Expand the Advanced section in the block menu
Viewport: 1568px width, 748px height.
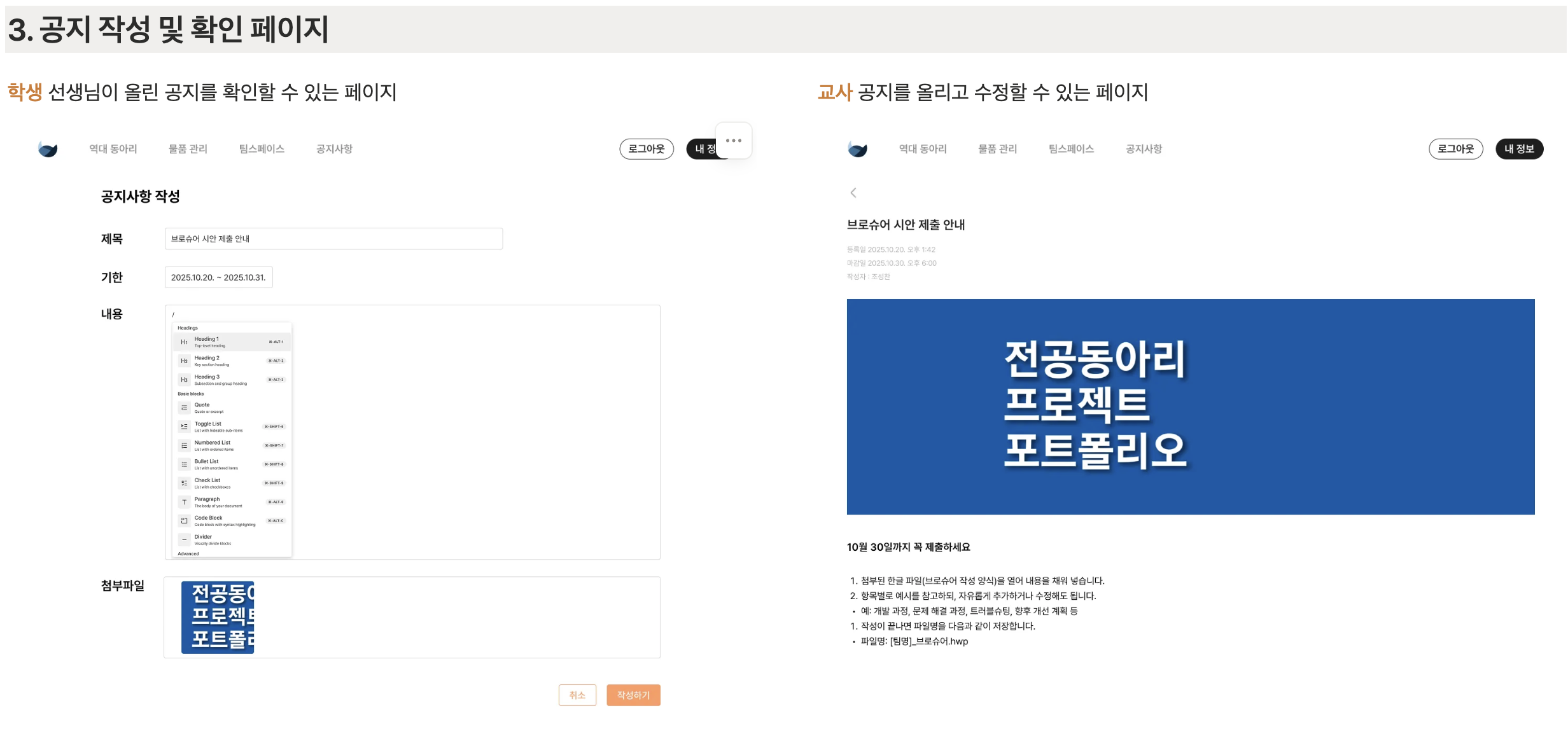[x=188, y=553]
